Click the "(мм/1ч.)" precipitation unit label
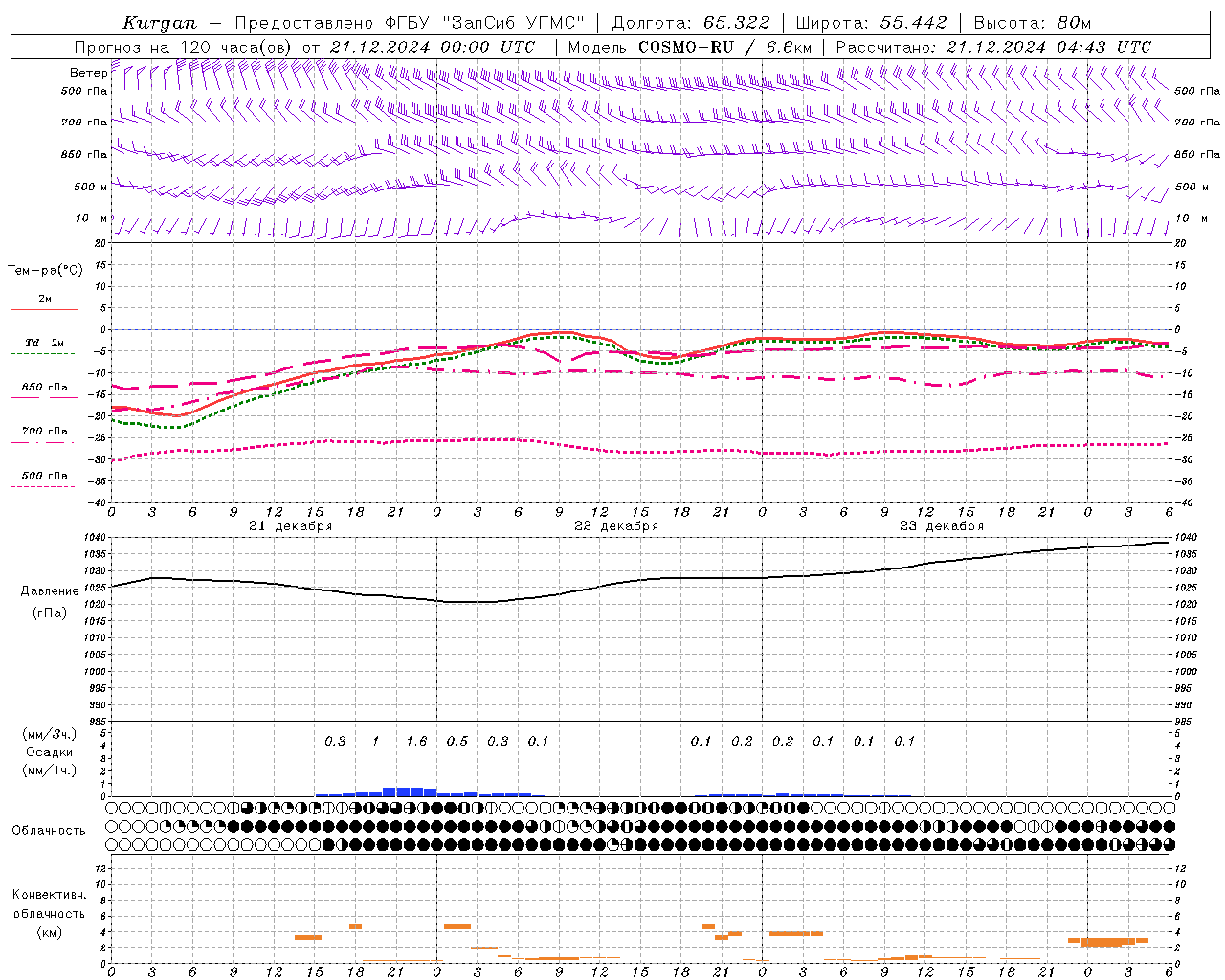The width and height of the screenshot is (1225, 980). (50, 770)
